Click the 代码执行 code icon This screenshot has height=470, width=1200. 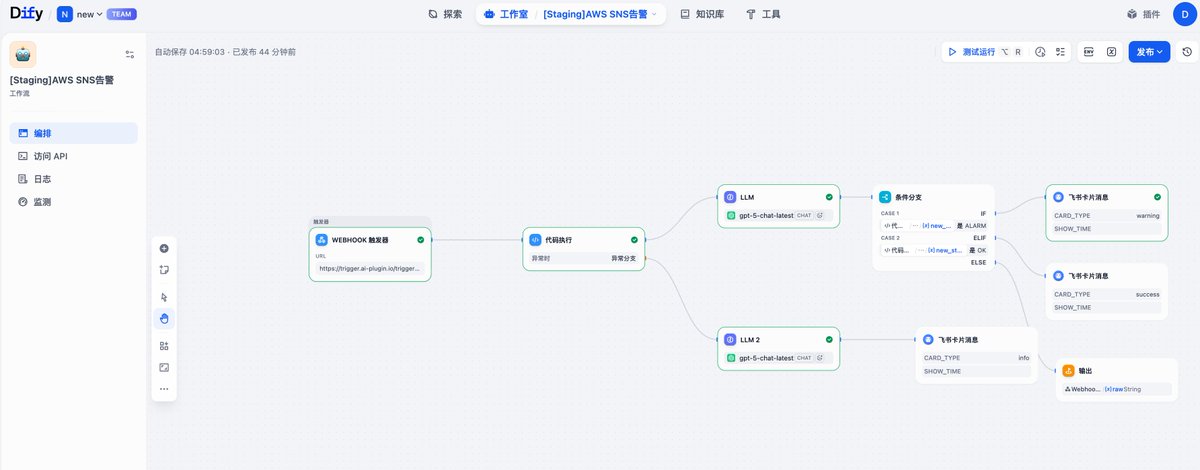(x=536, y=240)
